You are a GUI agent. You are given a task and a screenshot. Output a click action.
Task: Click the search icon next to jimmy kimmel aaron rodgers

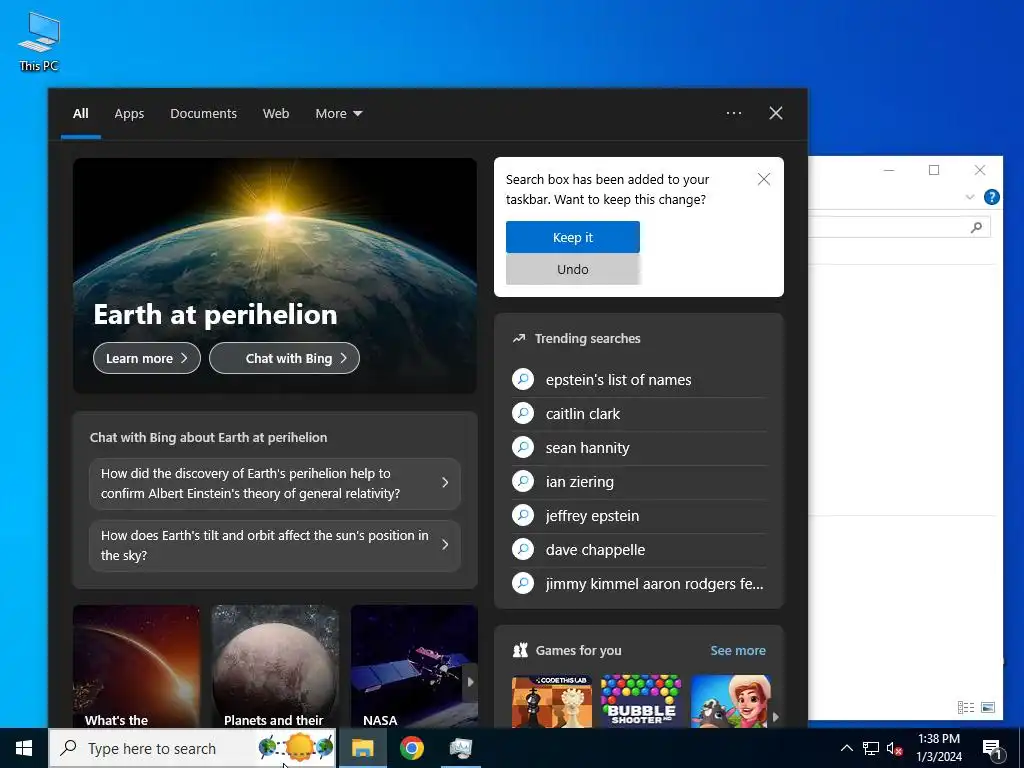click(x=523, y=583)
